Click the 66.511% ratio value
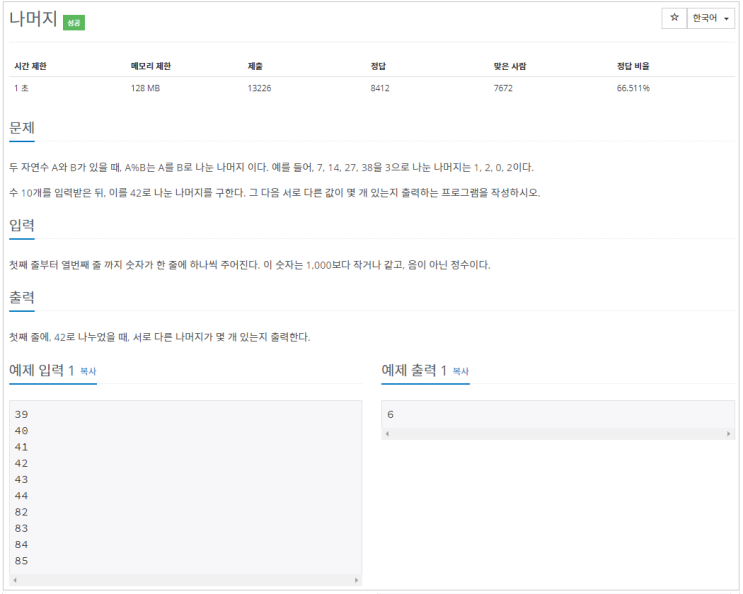This screenshot has width=743, height=594. 633,88
